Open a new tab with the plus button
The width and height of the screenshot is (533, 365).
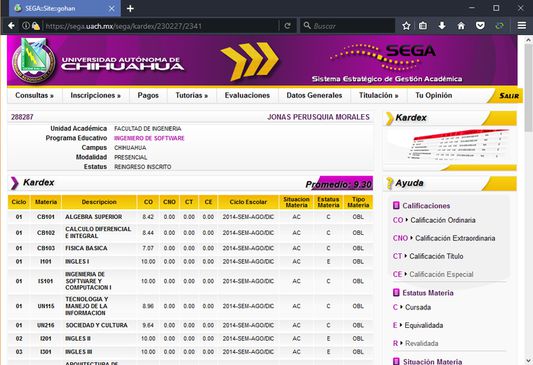[130, 8]
